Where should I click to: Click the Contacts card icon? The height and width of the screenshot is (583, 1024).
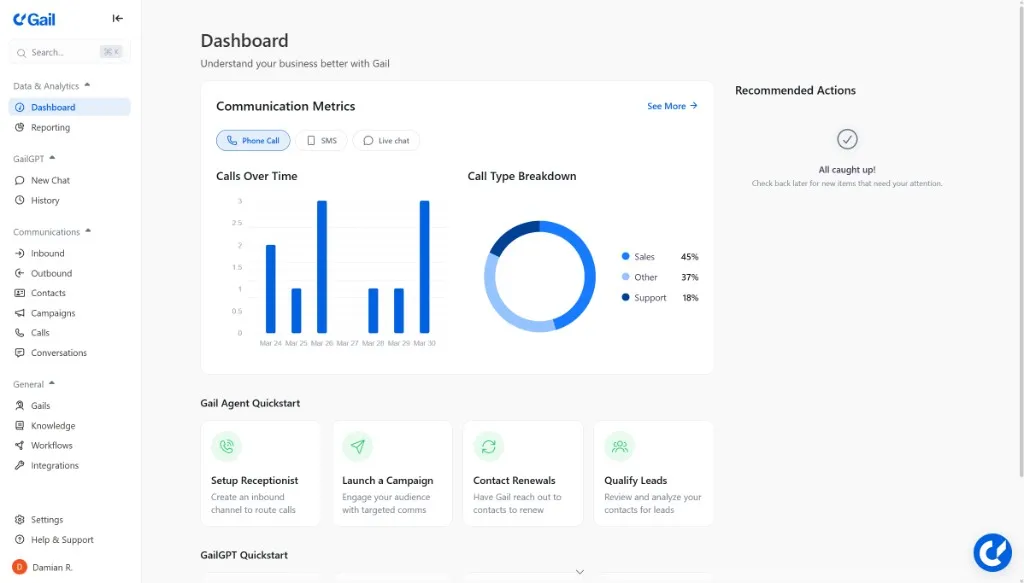20,293
